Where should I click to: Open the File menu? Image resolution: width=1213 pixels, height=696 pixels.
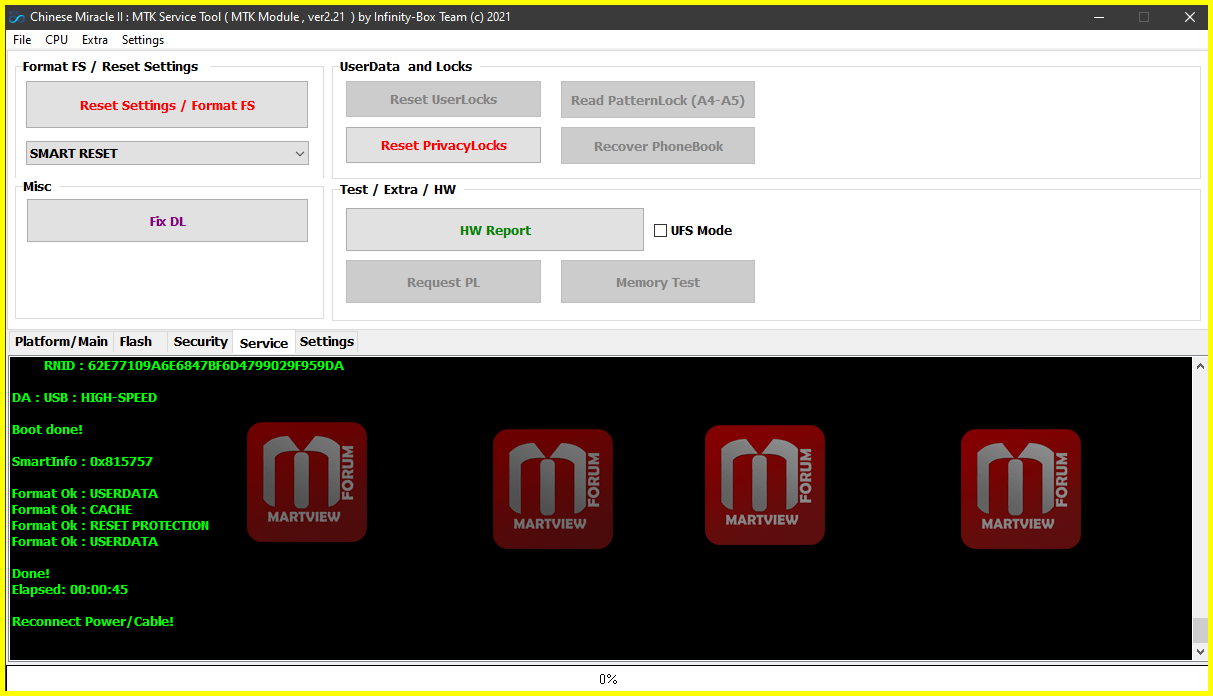click(22, 40)
